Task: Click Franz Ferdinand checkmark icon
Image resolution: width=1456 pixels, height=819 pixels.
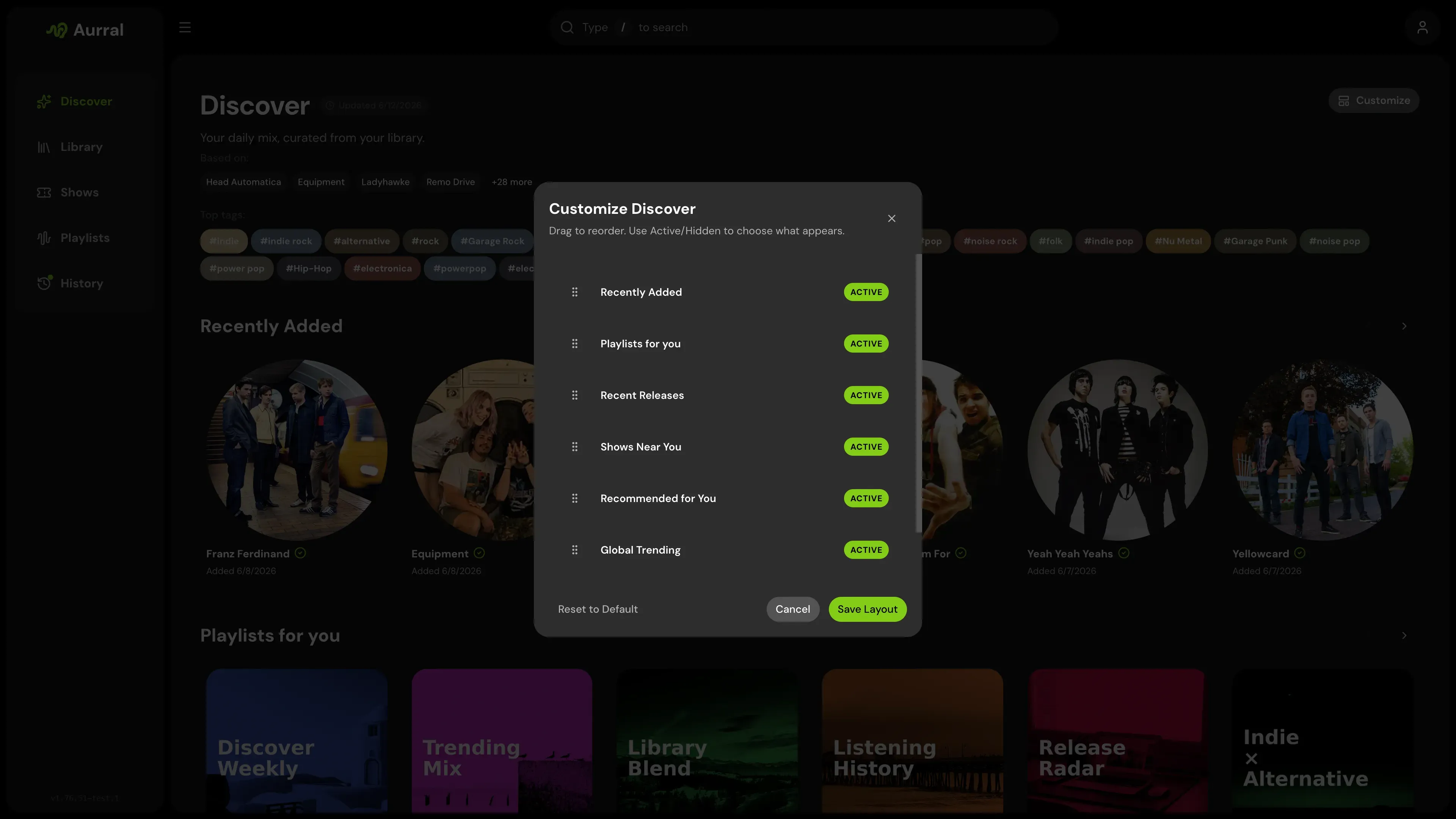Action: coord(300,553)
